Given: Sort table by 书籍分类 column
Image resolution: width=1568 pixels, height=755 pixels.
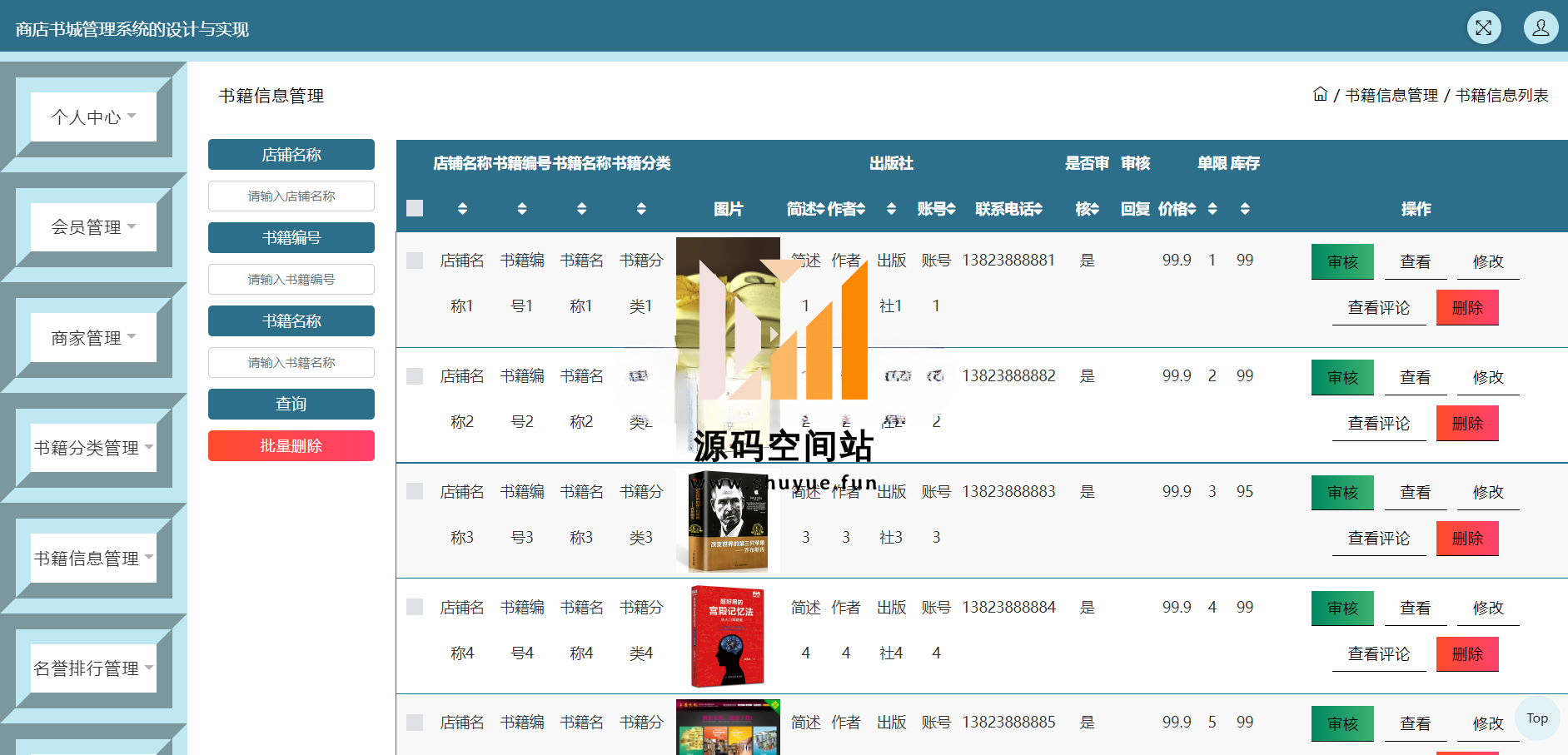Looking at the screenshot, I should tap(641, 209).
